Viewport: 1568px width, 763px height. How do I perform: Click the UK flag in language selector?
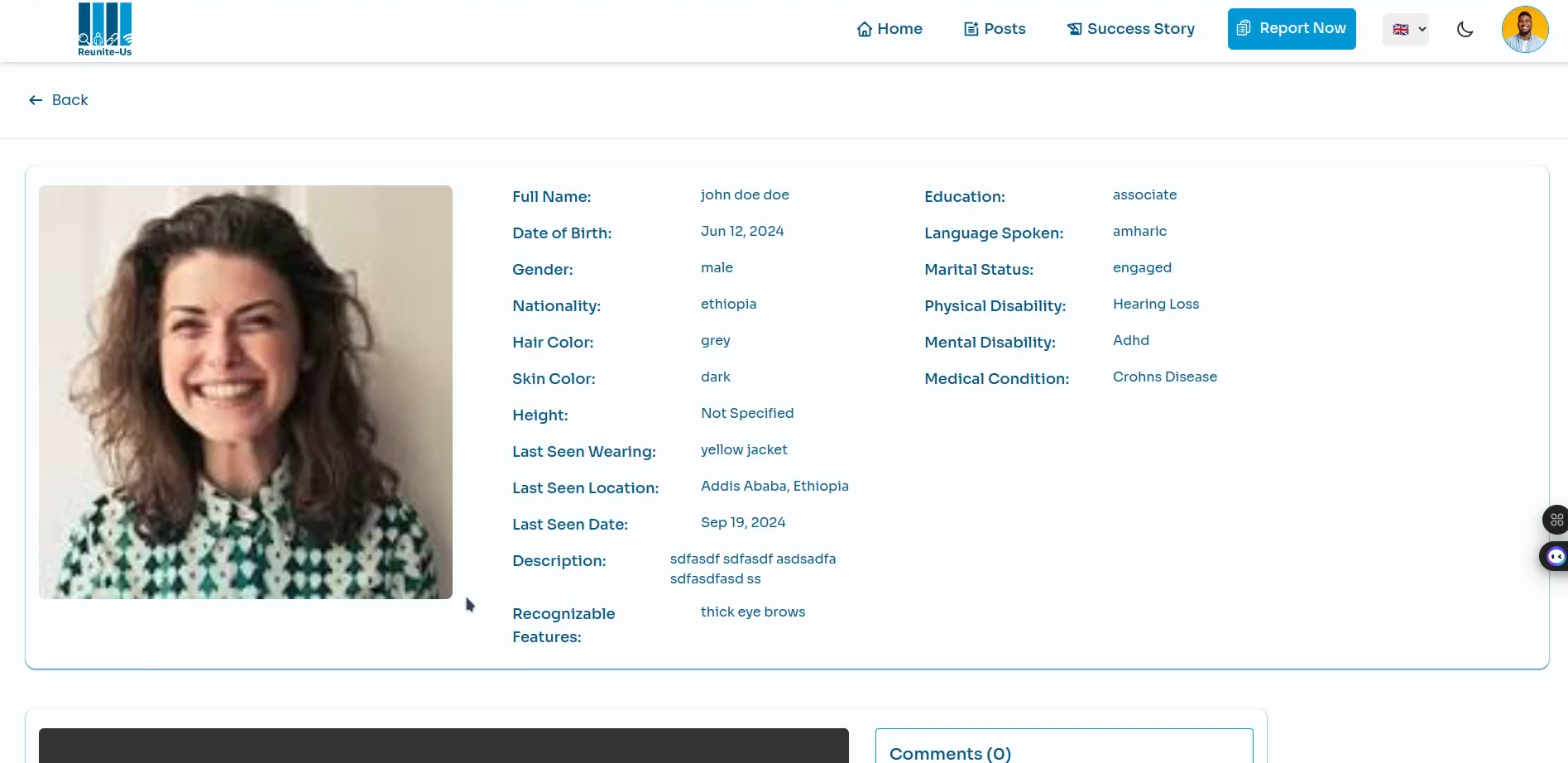pyautogui.click(x=1401, y=30)
